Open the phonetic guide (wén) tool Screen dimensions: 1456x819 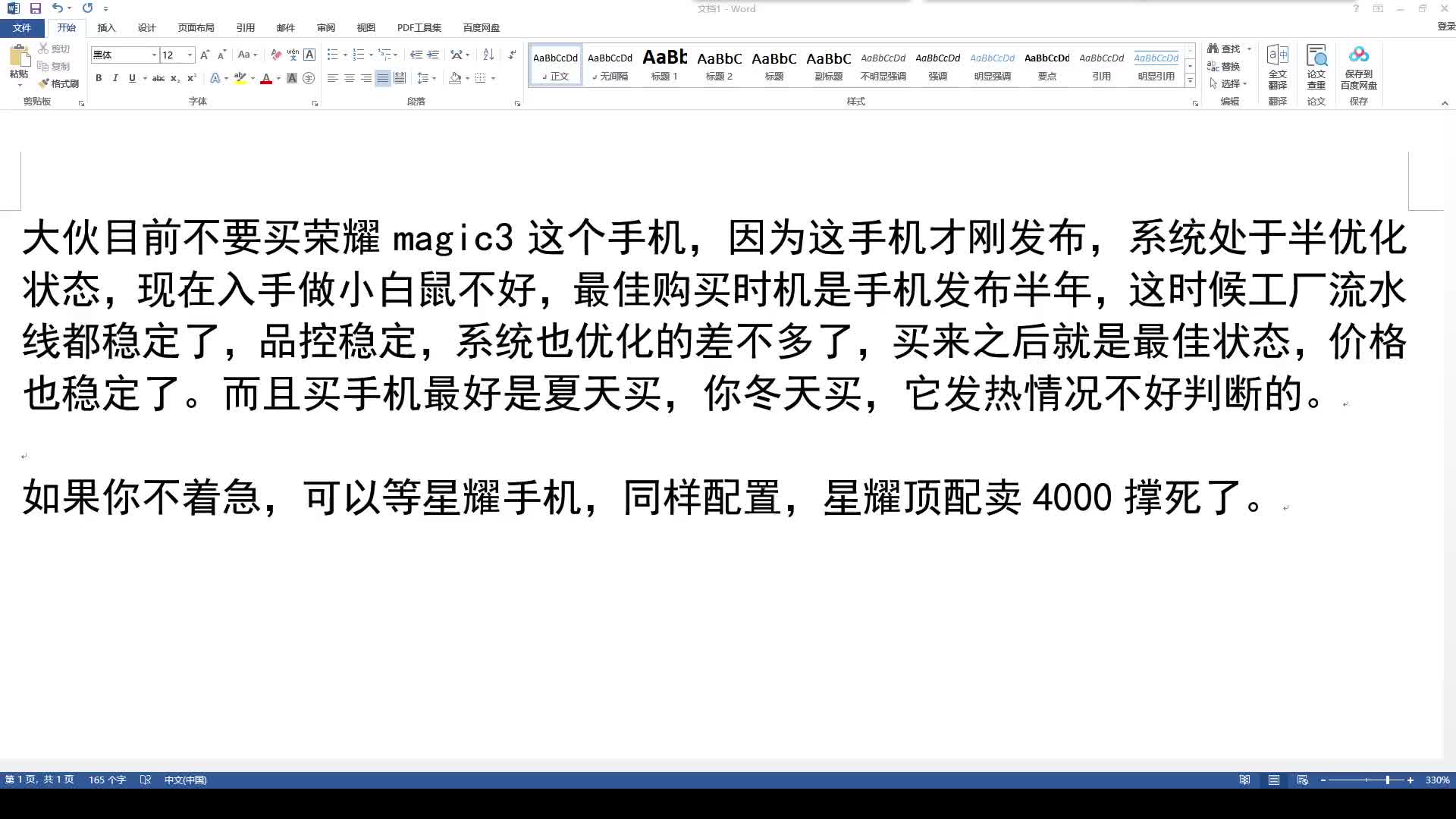click(x=293, y=55)
